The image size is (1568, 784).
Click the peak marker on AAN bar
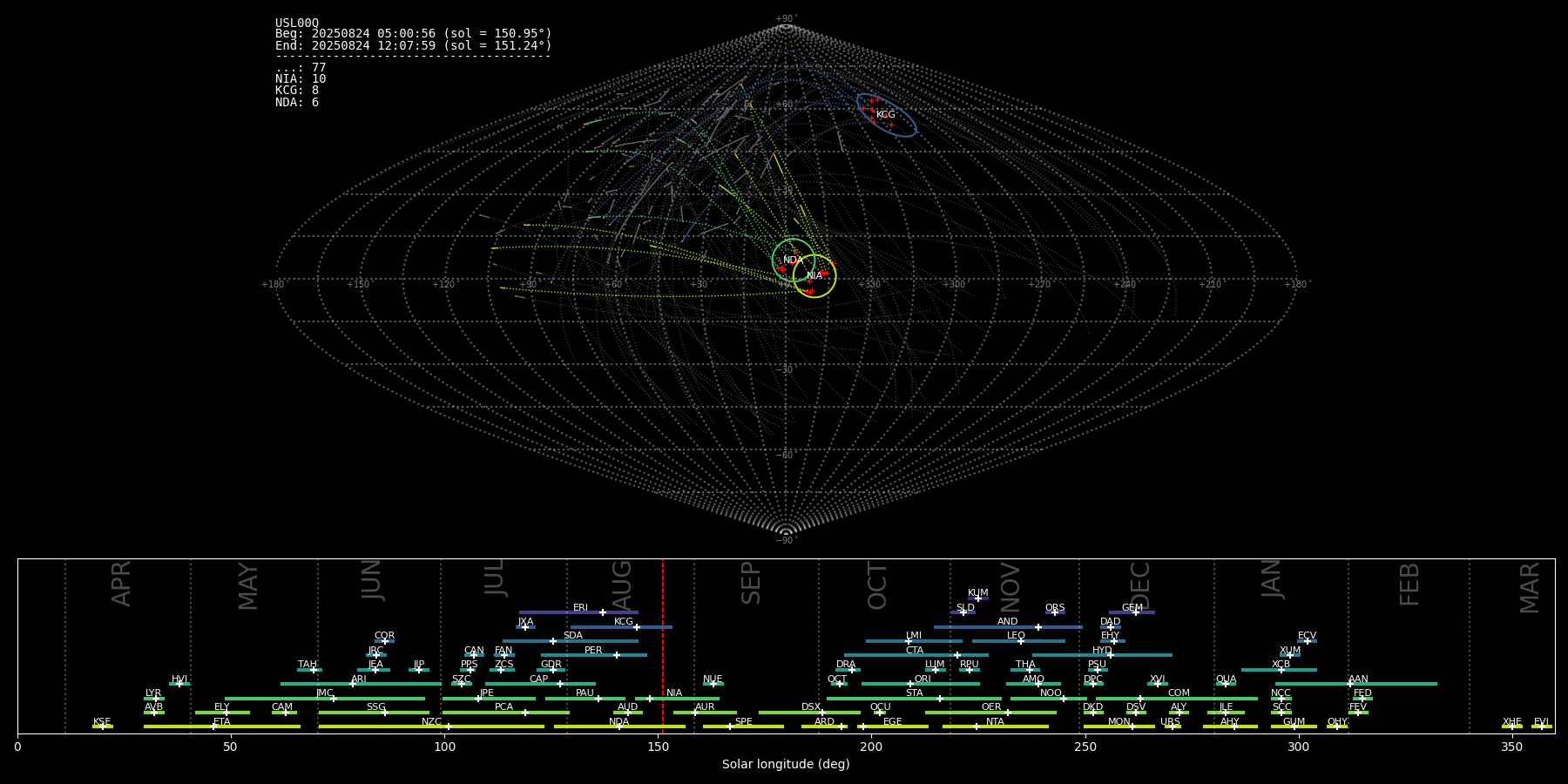pyautogui.click(x=1350, y=684)
